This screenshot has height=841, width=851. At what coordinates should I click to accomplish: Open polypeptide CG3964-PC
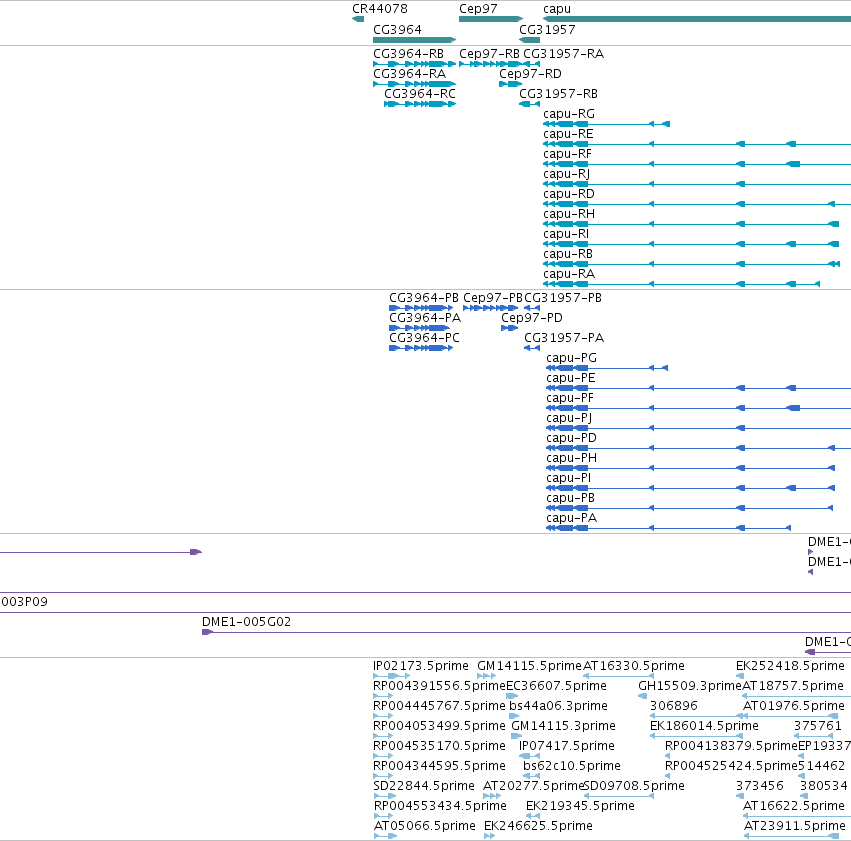click(x=421, y=348)
